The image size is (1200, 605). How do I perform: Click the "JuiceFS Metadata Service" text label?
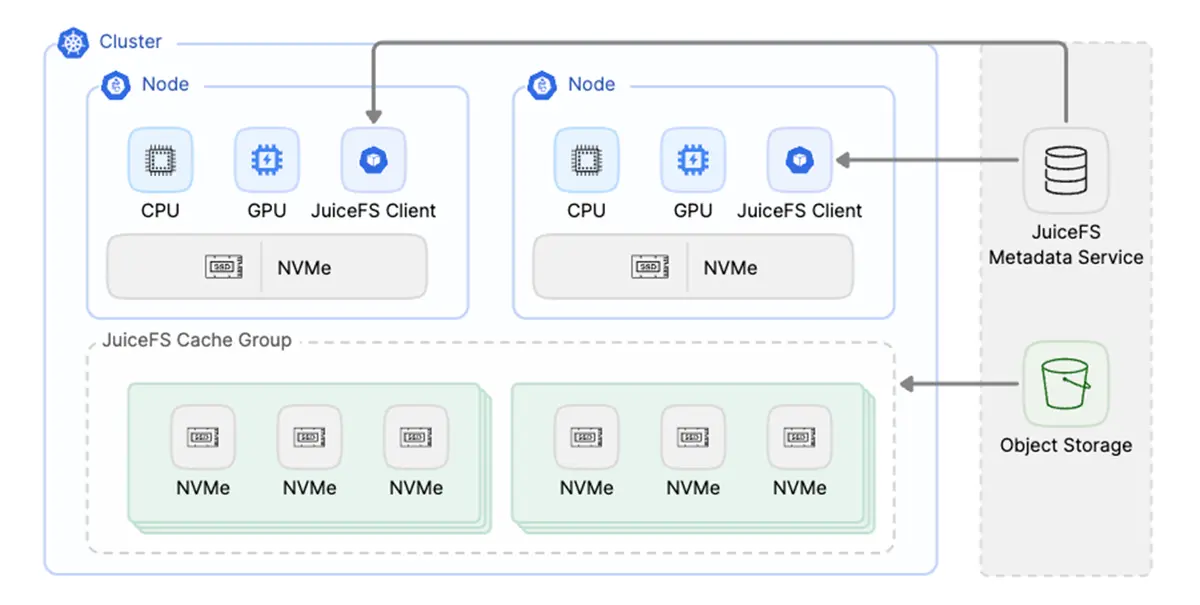coord(1066,245)
